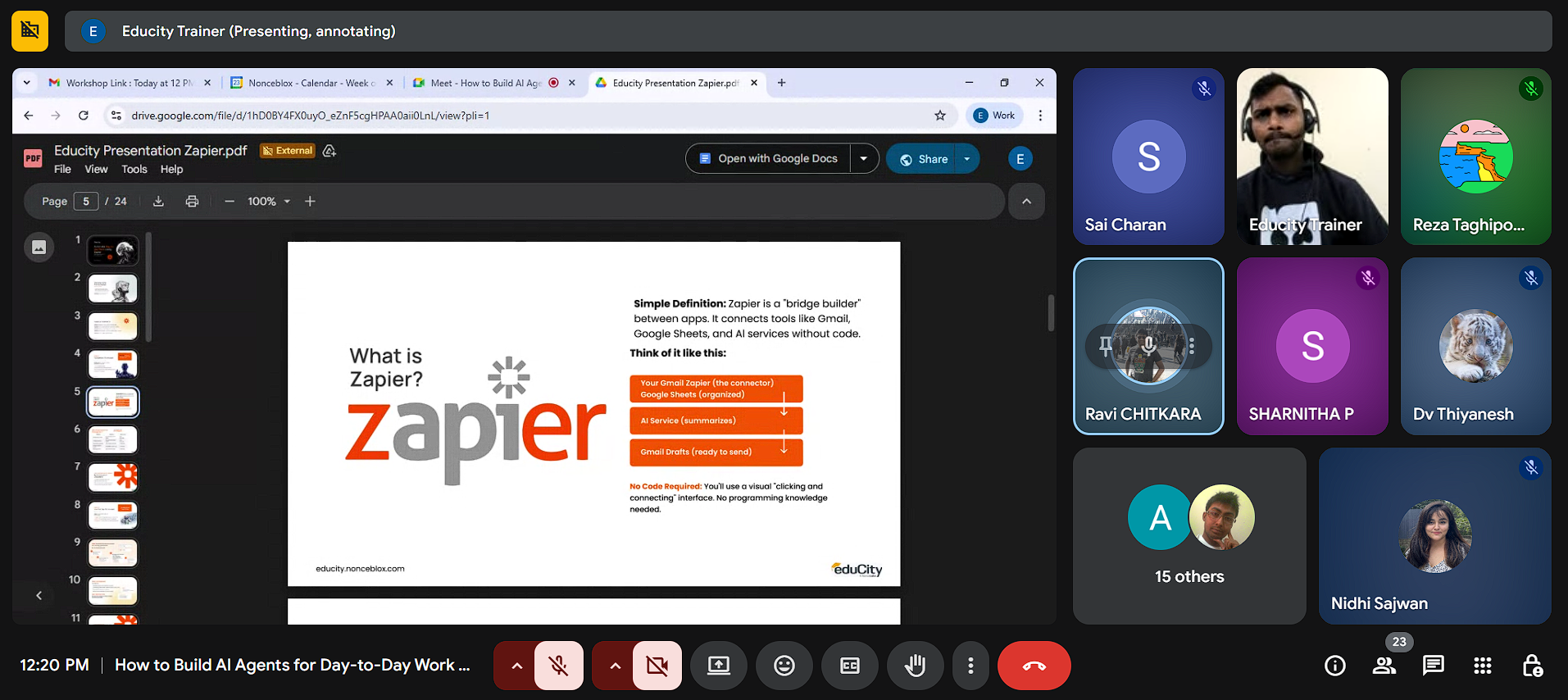Leave the call with the red hang-up button
Viewport: 1568px width, 700px height.
(1034, 666)
